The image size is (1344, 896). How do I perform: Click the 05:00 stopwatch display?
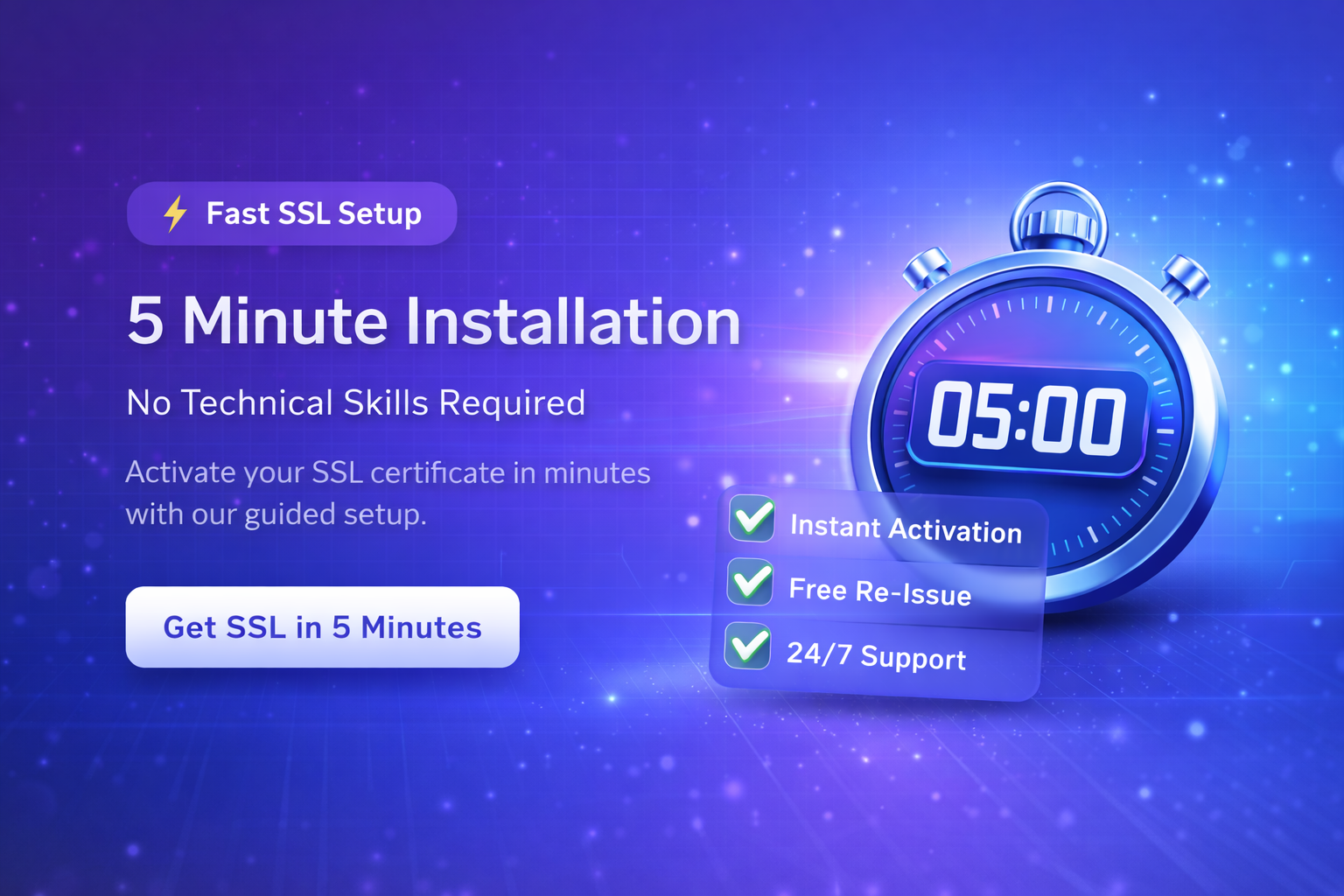click(x=1027, y=420)
